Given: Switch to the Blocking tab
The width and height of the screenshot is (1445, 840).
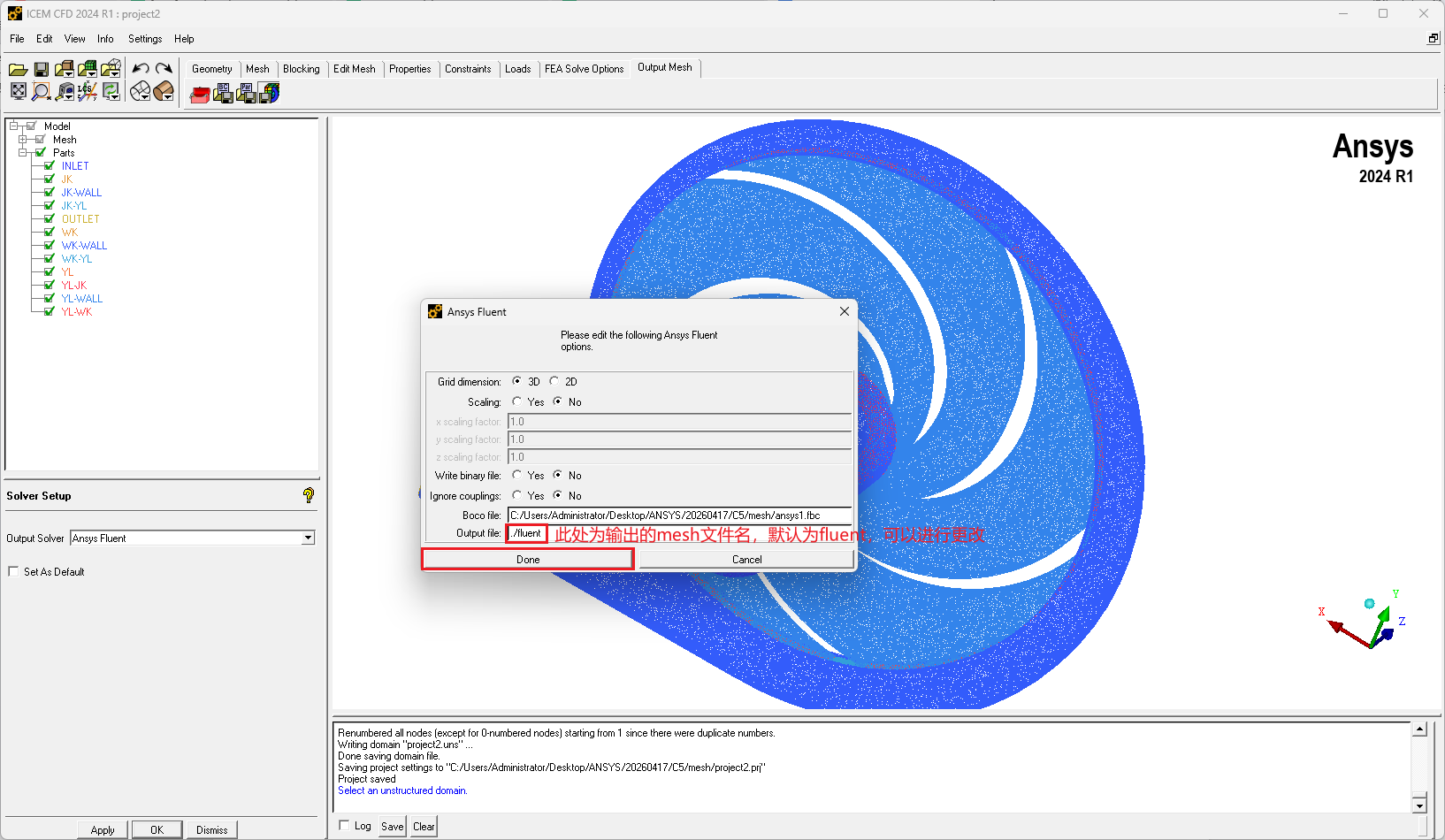Looking at the screenshot, I should (x=302, y=69).
